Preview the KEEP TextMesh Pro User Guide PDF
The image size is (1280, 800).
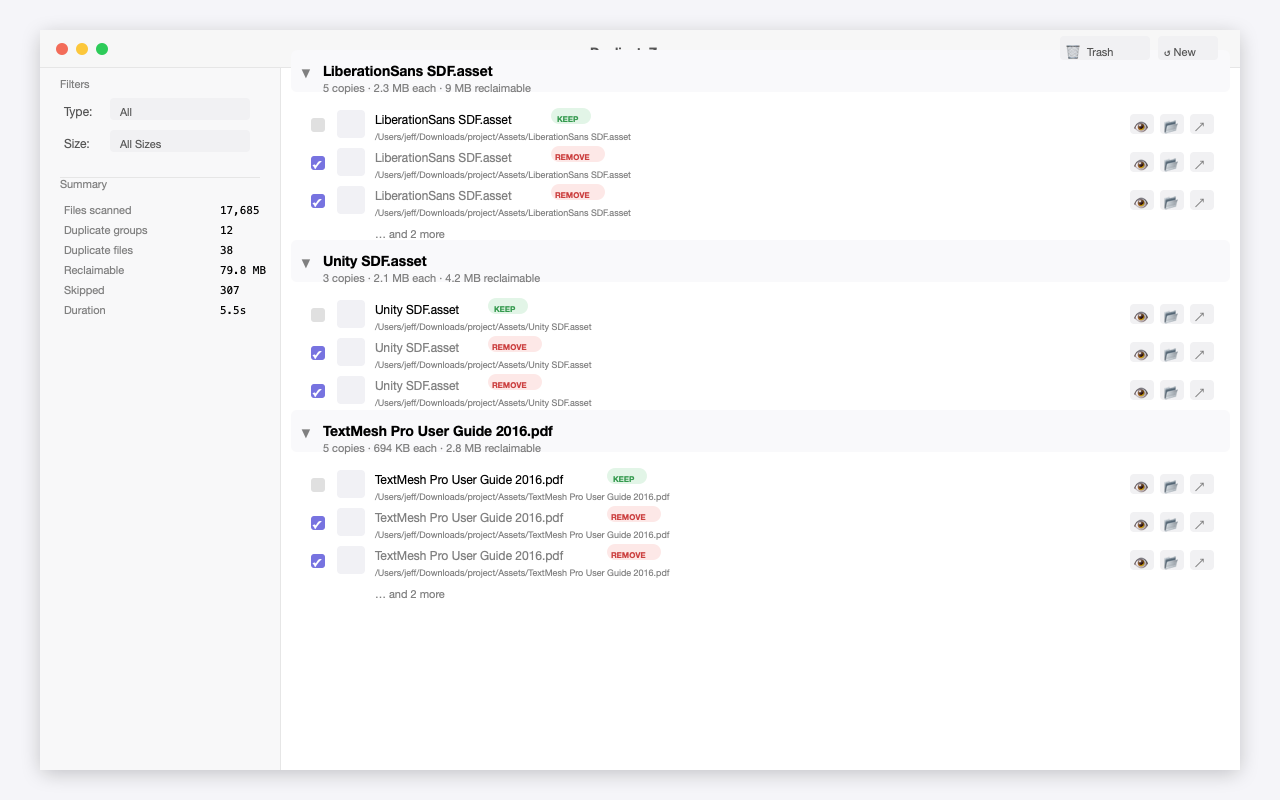click(1142, 485)
